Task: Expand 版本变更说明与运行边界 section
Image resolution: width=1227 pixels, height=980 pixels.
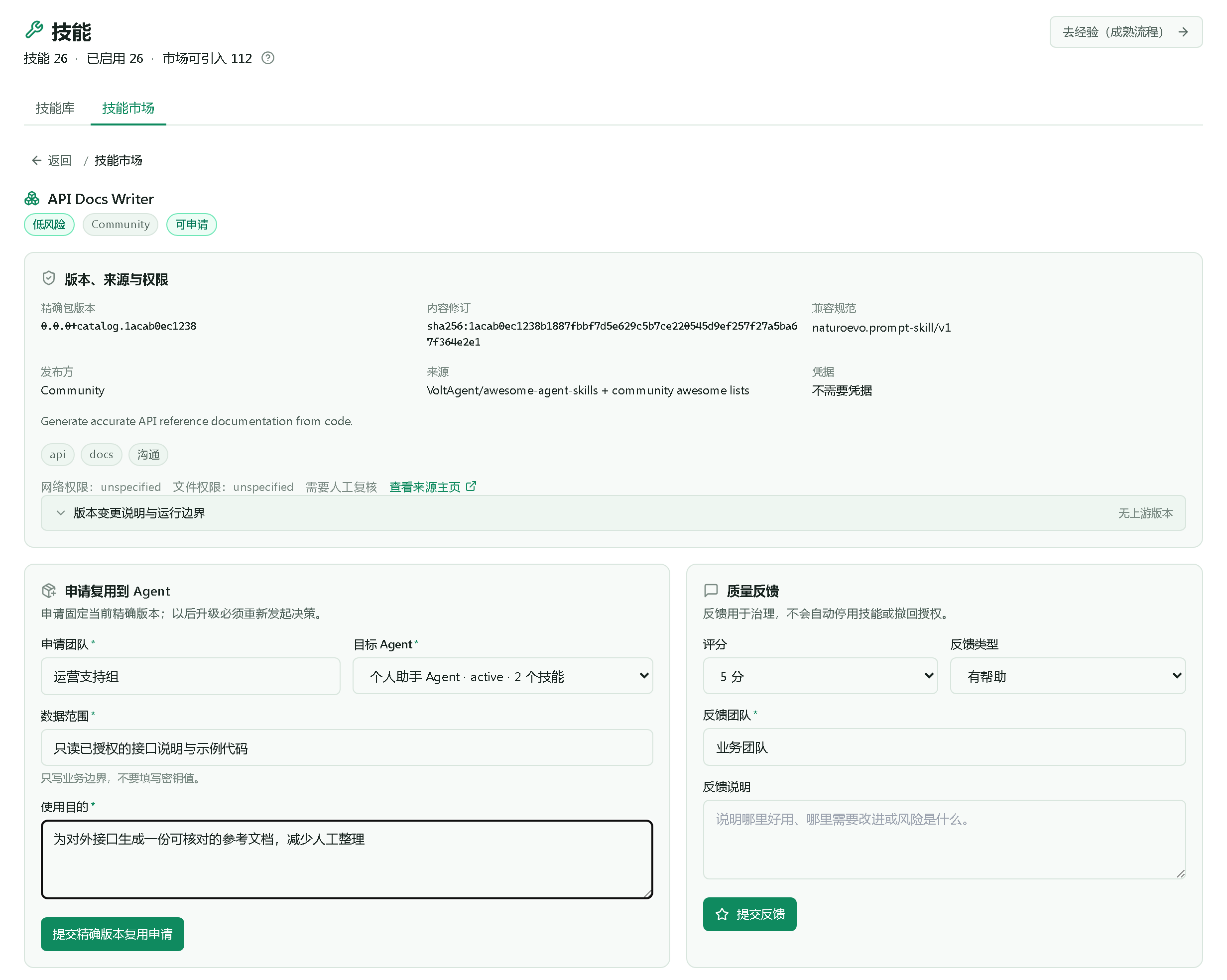Action: tap(613, 513)
